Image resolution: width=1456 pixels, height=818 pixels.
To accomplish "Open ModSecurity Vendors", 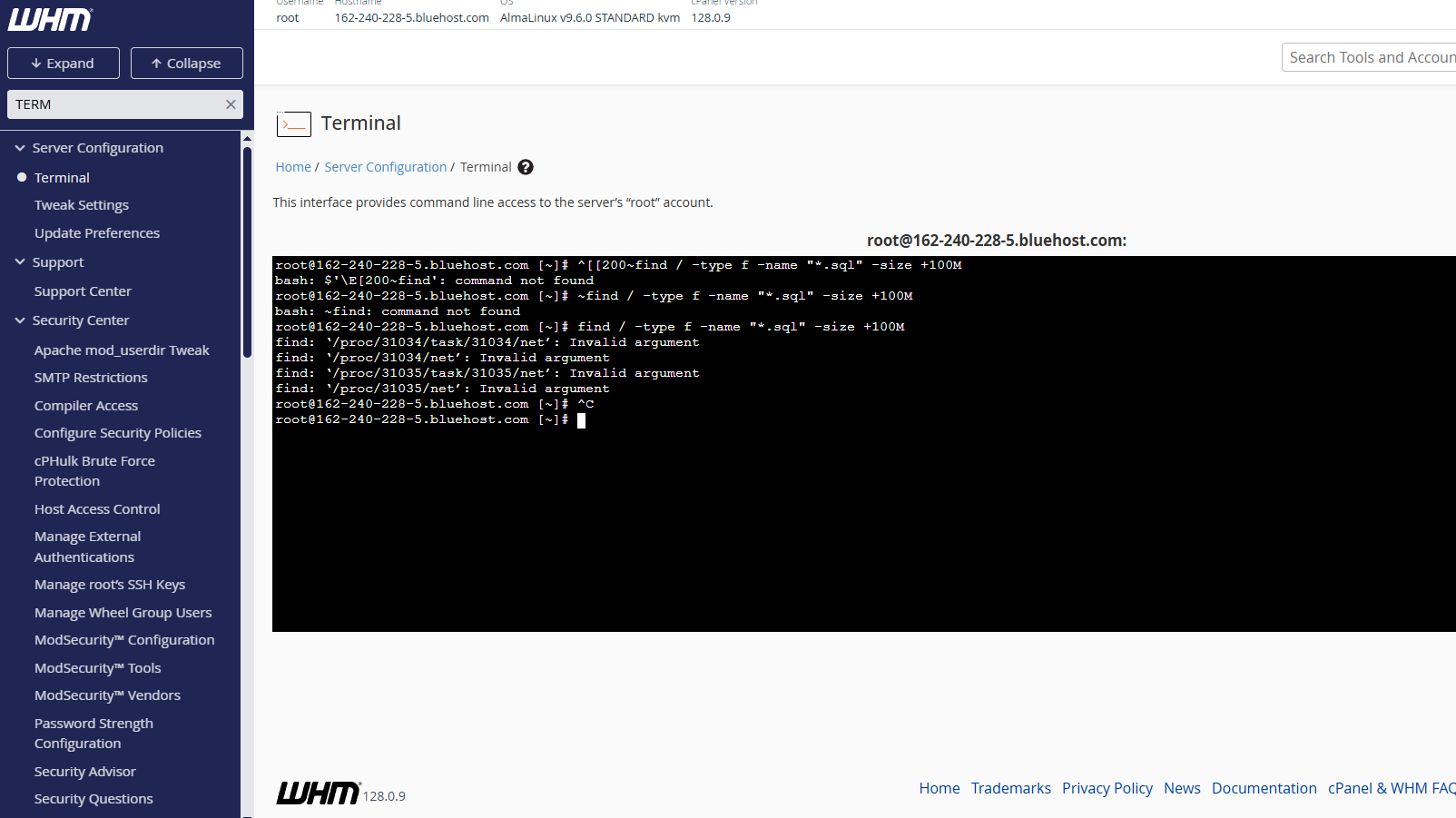I will pos(107,695).
